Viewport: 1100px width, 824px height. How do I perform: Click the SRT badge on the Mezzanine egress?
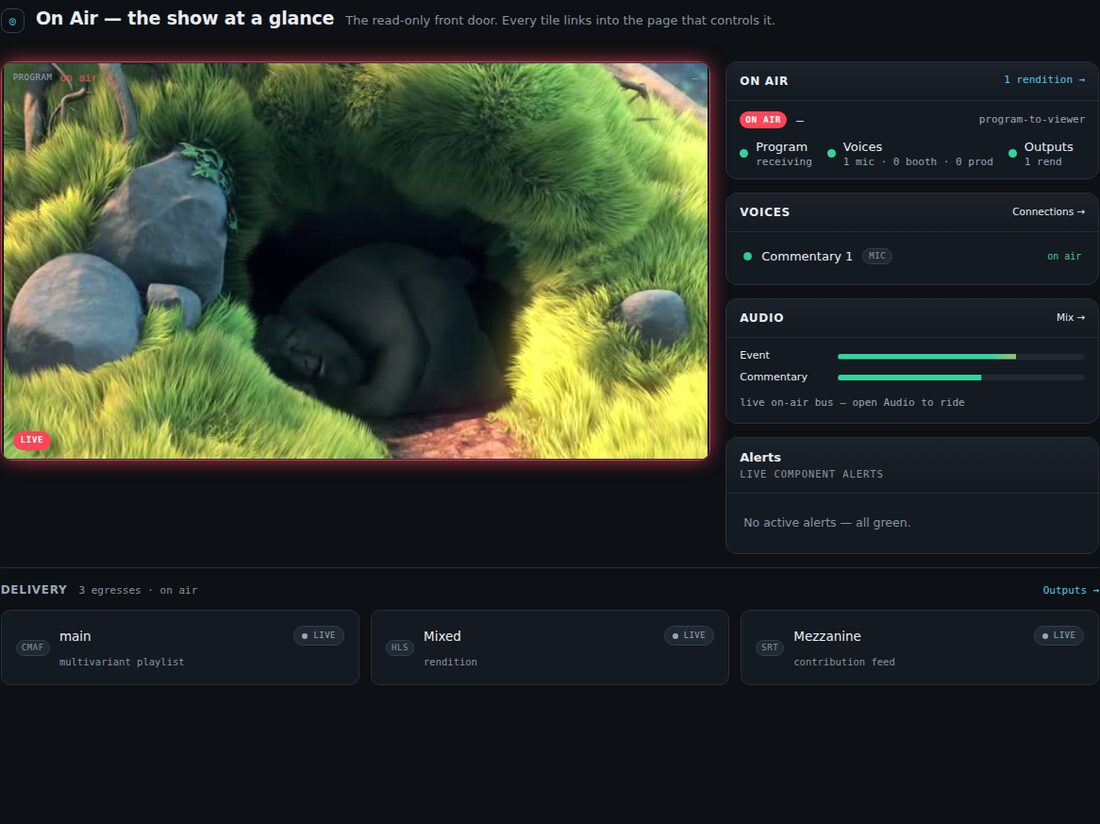770,647
